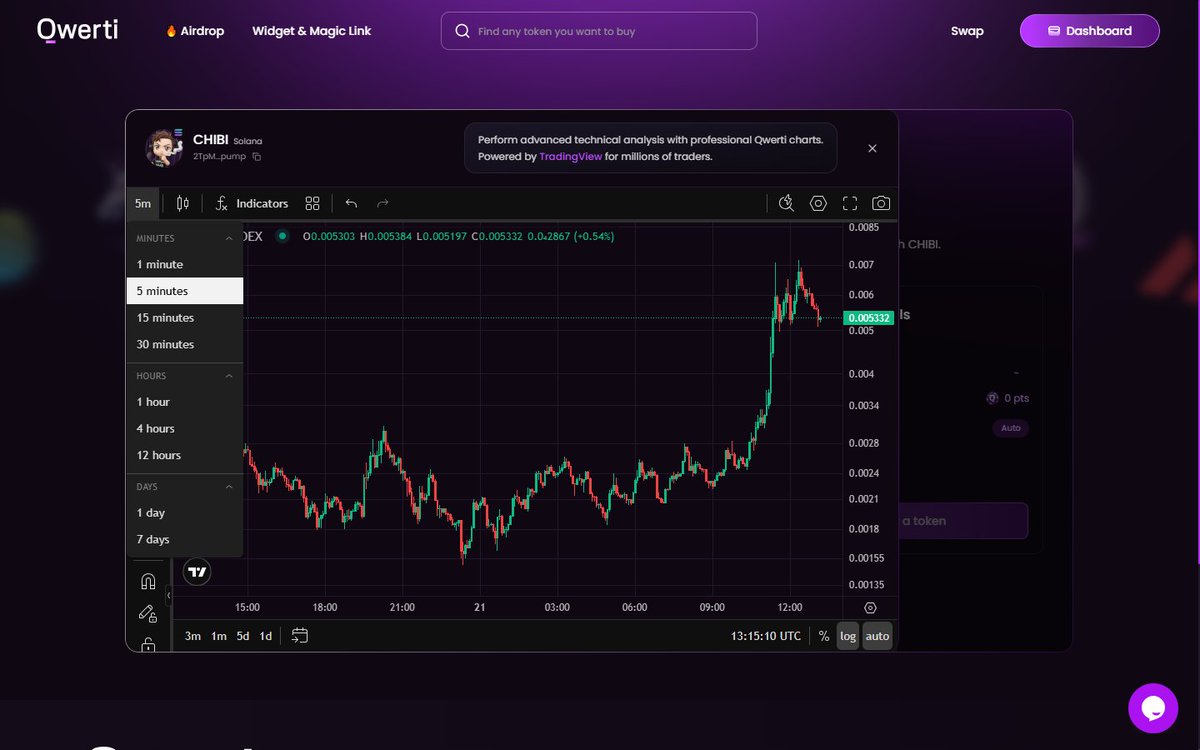Take a chart snapshot with camera icon
Viewport: 1200px width, 750px height.
tap(881, 203)
